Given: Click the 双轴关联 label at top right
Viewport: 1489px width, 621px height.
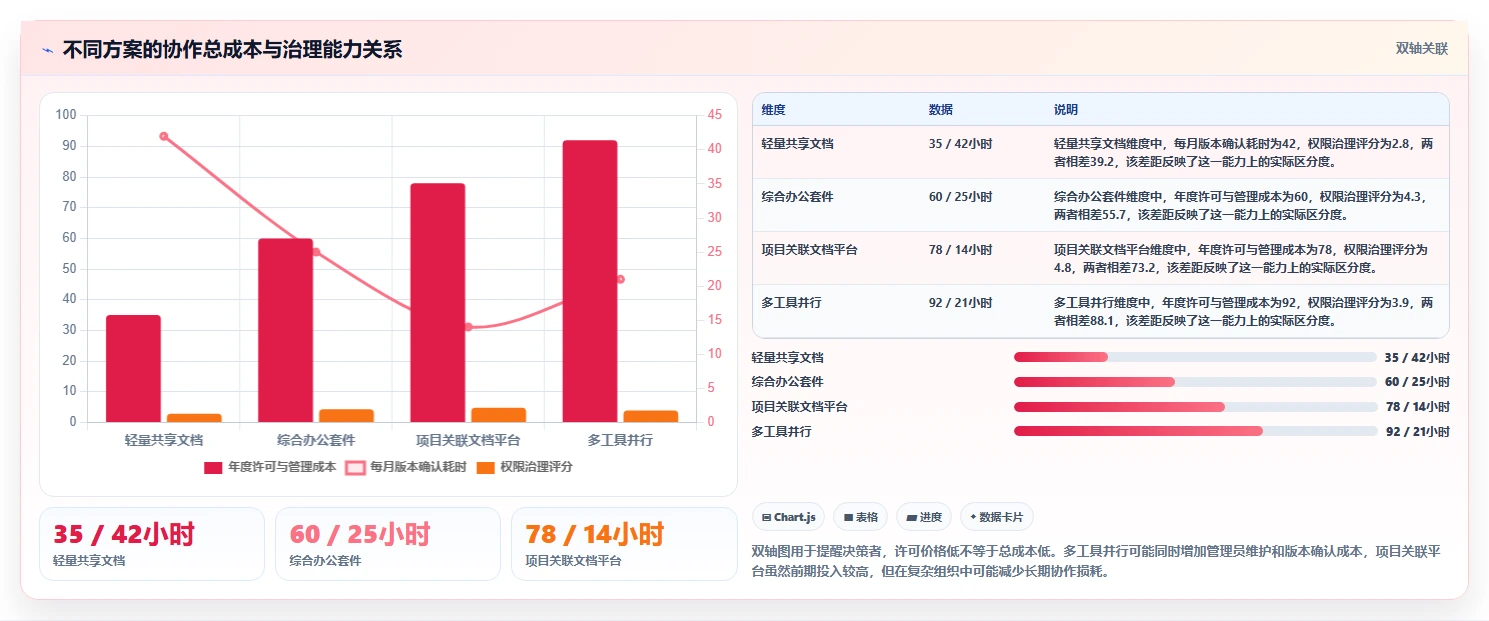Looking at the screenshot, I should [1422, 48].
